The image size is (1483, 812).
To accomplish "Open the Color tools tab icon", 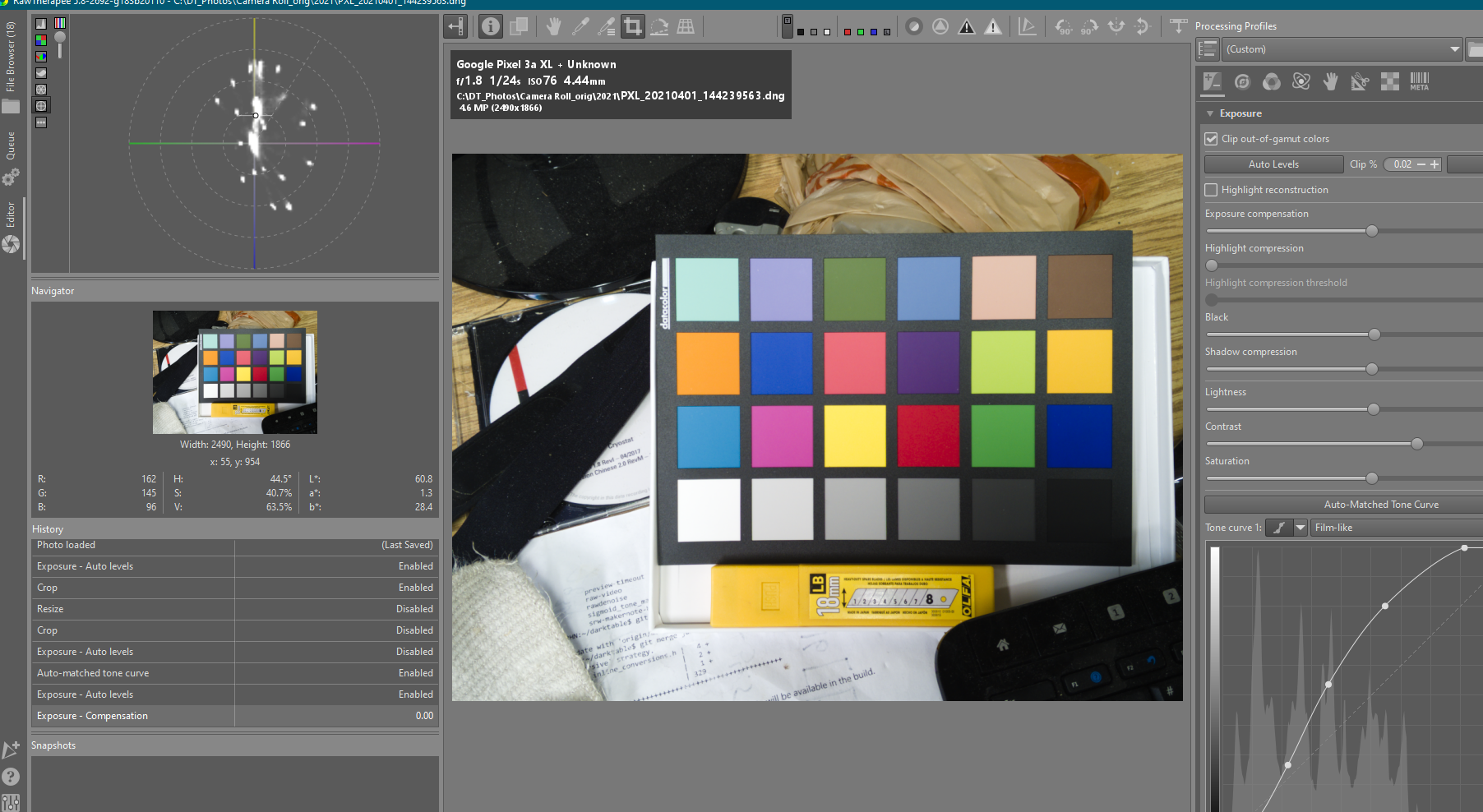I will [1272, 81].
